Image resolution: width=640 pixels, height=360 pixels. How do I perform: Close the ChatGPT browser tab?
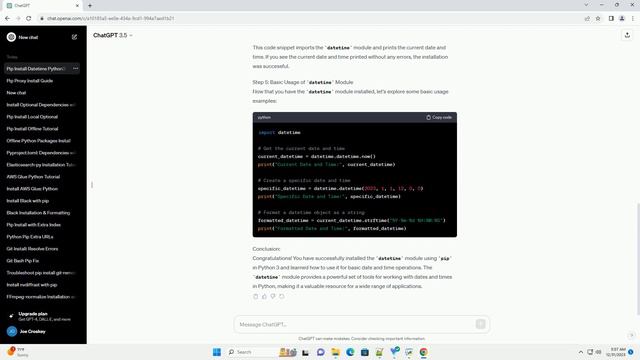(78, 6)
